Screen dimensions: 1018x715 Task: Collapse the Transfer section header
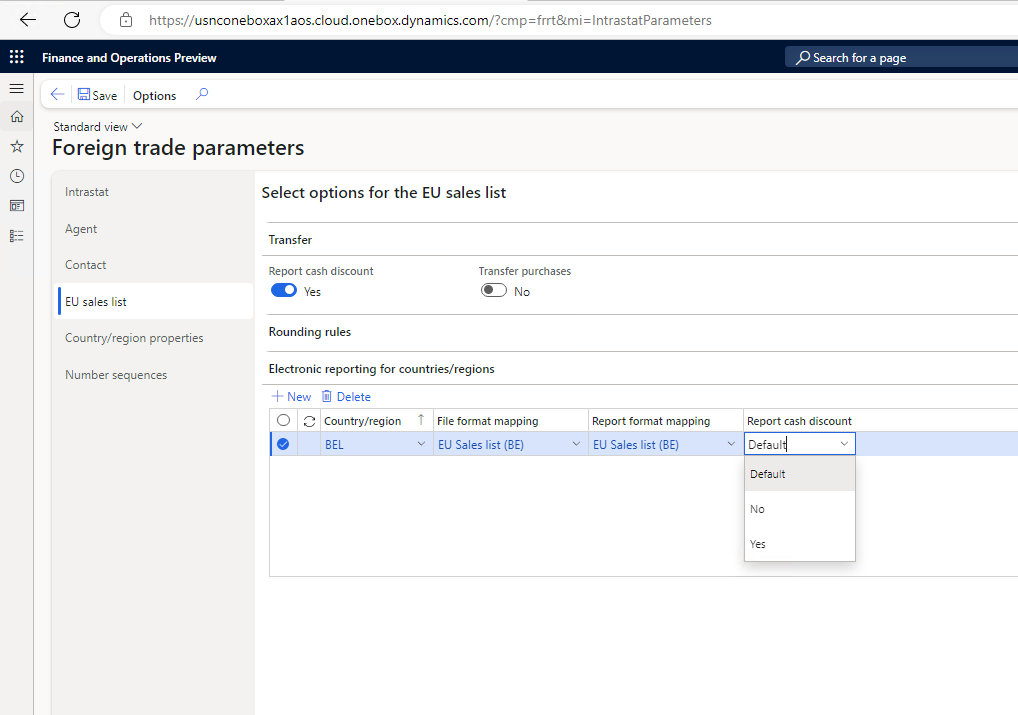click(290, 240)
